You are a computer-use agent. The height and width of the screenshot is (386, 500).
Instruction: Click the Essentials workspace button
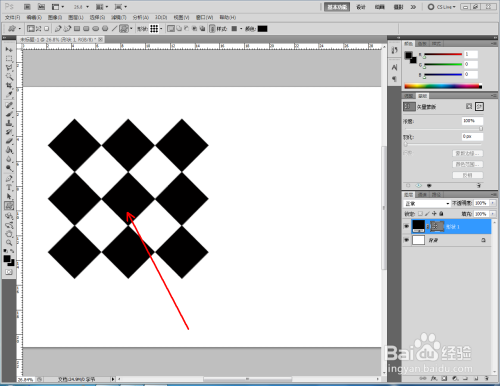point(337,7)
